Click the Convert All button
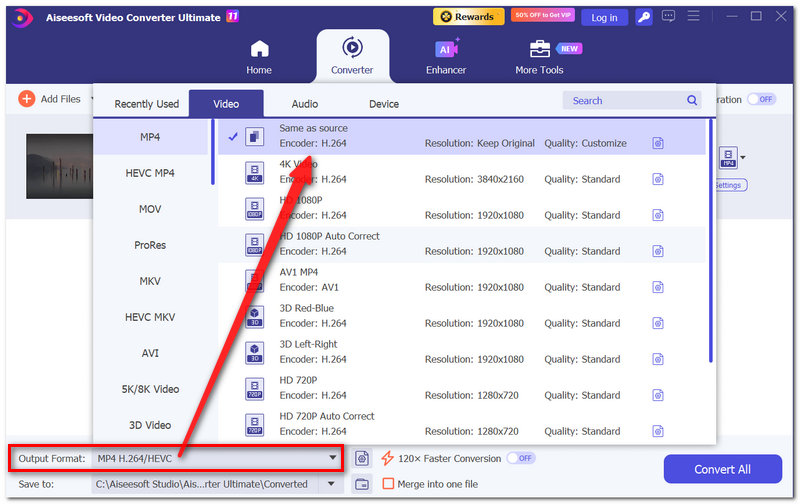 click(x=722, y=469)
